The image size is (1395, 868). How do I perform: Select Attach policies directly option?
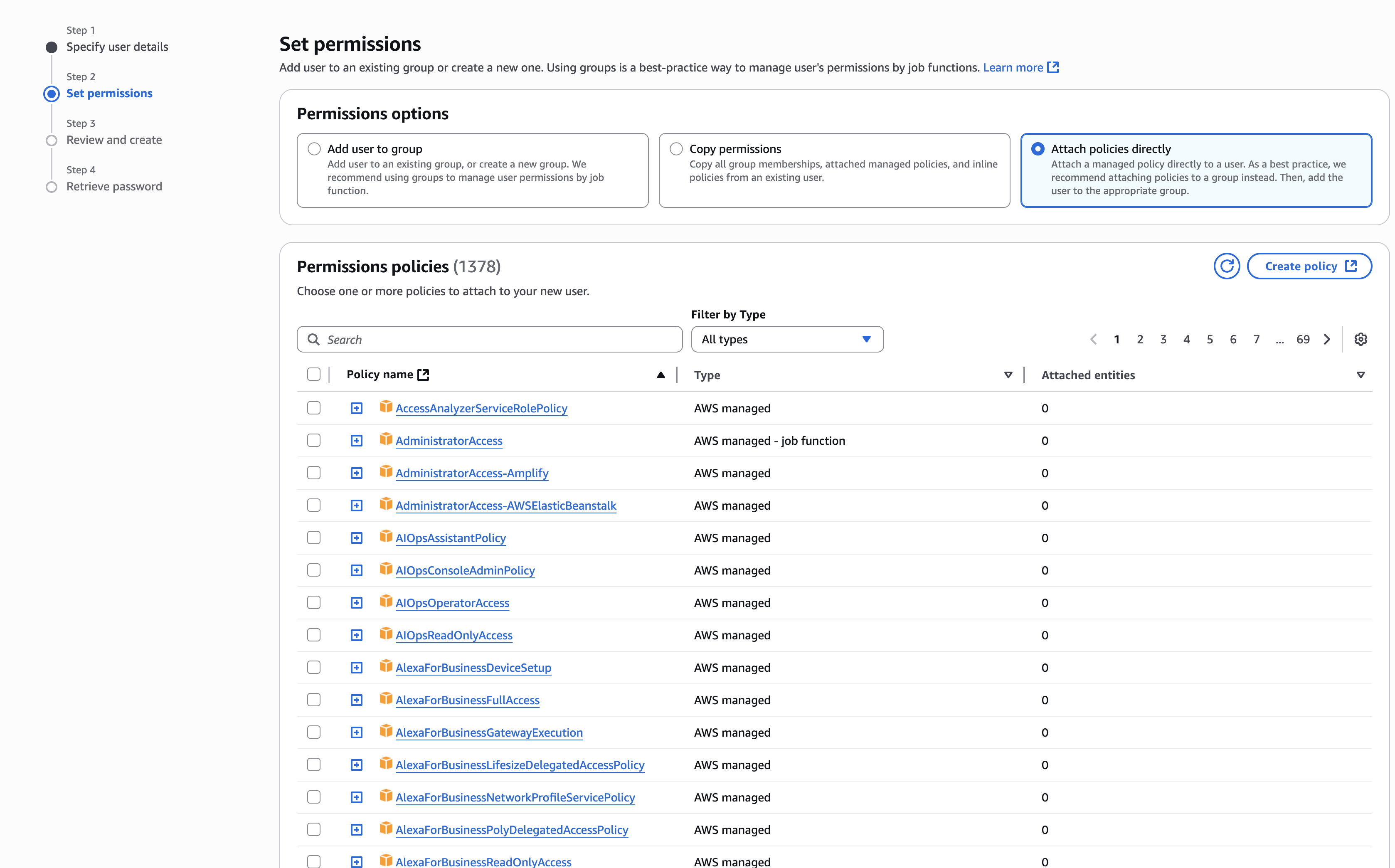tap(1038, 149)
